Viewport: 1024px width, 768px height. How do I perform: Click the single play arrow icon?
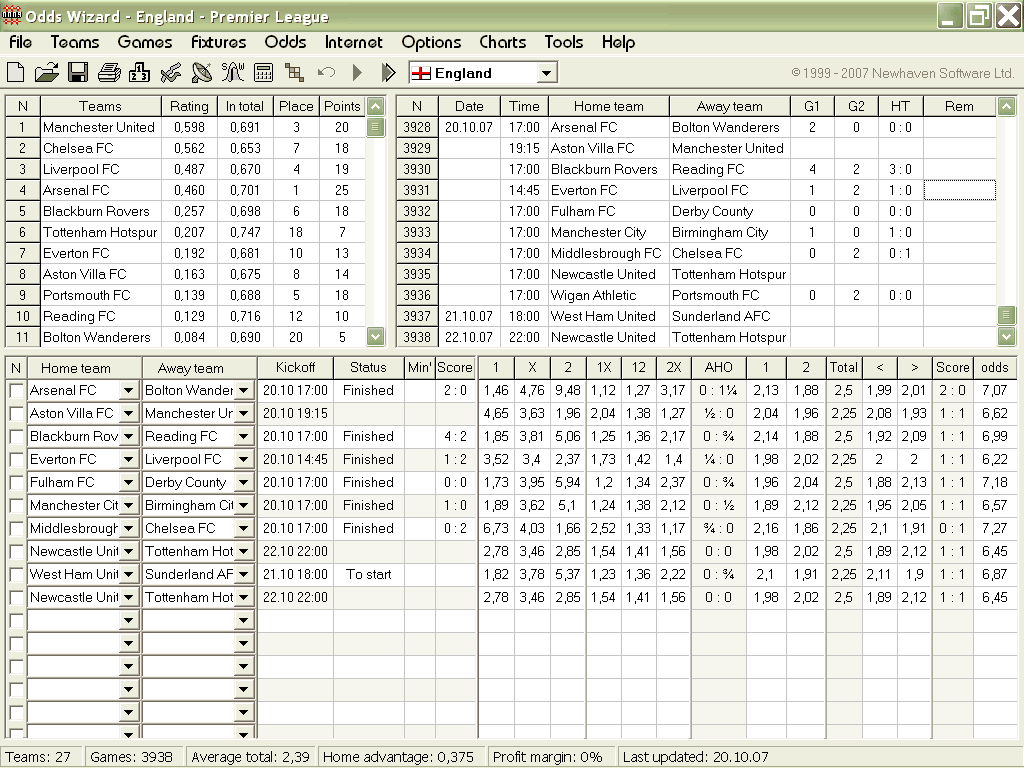(x=357, y=72)
